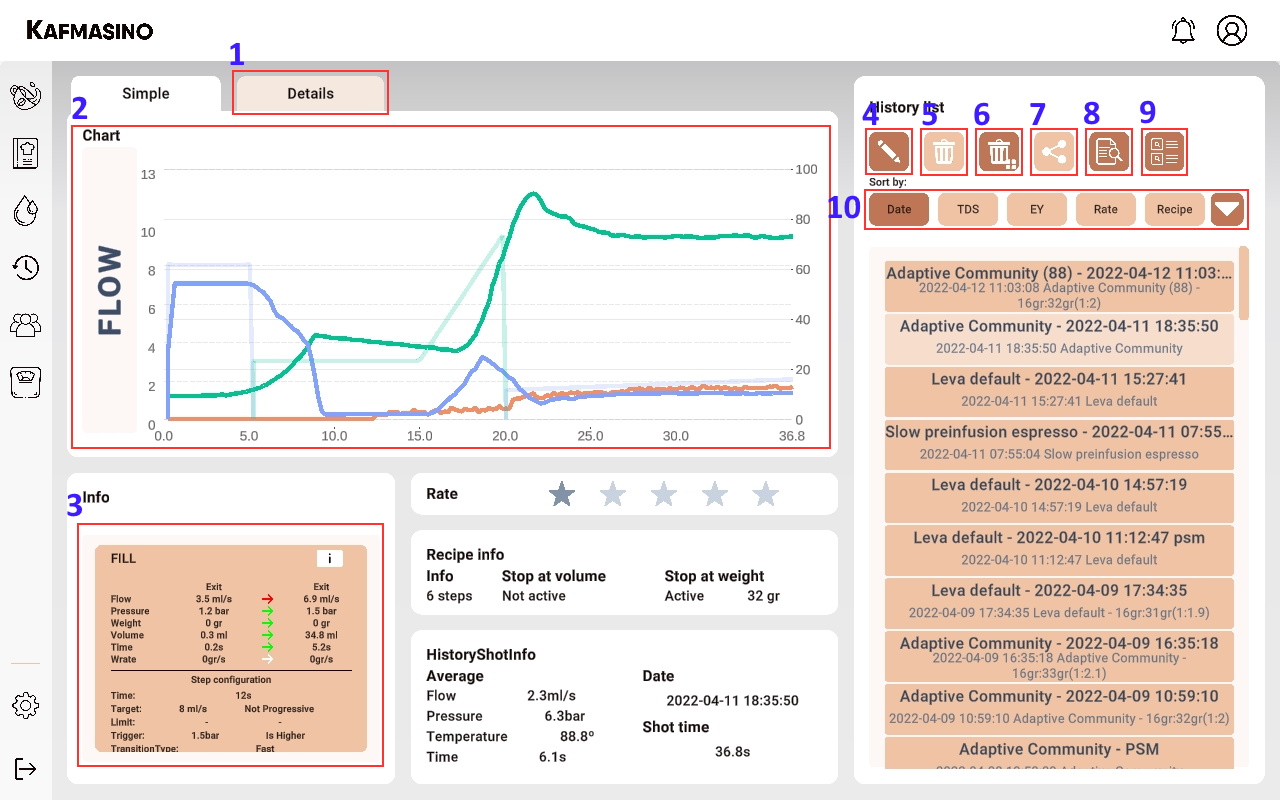Set rating to two stars

613,493
